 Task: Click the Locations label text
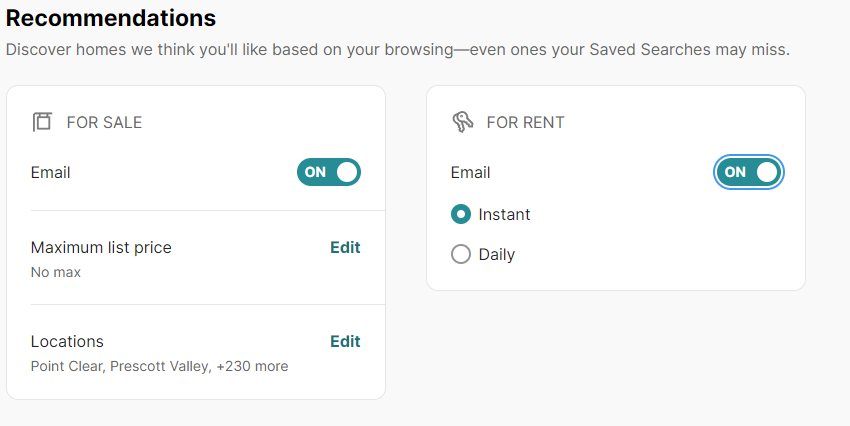[x=67, y=341]
